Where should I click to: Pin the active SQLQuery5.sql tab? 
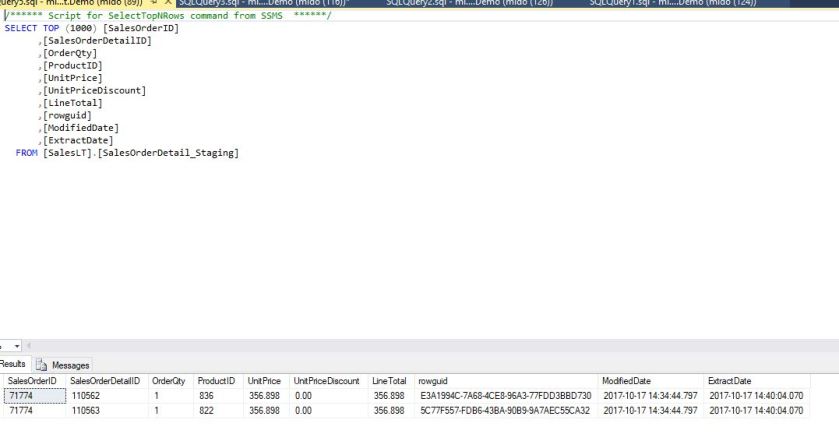(155, 5)
